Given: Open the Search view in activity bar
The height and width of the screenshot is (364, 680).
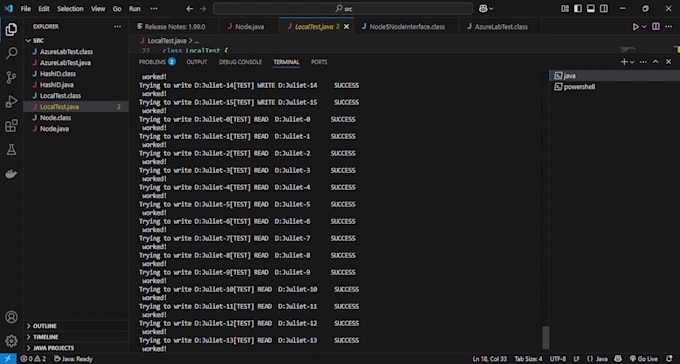Looking at the screenshot, I should click(x=11, y=53).
